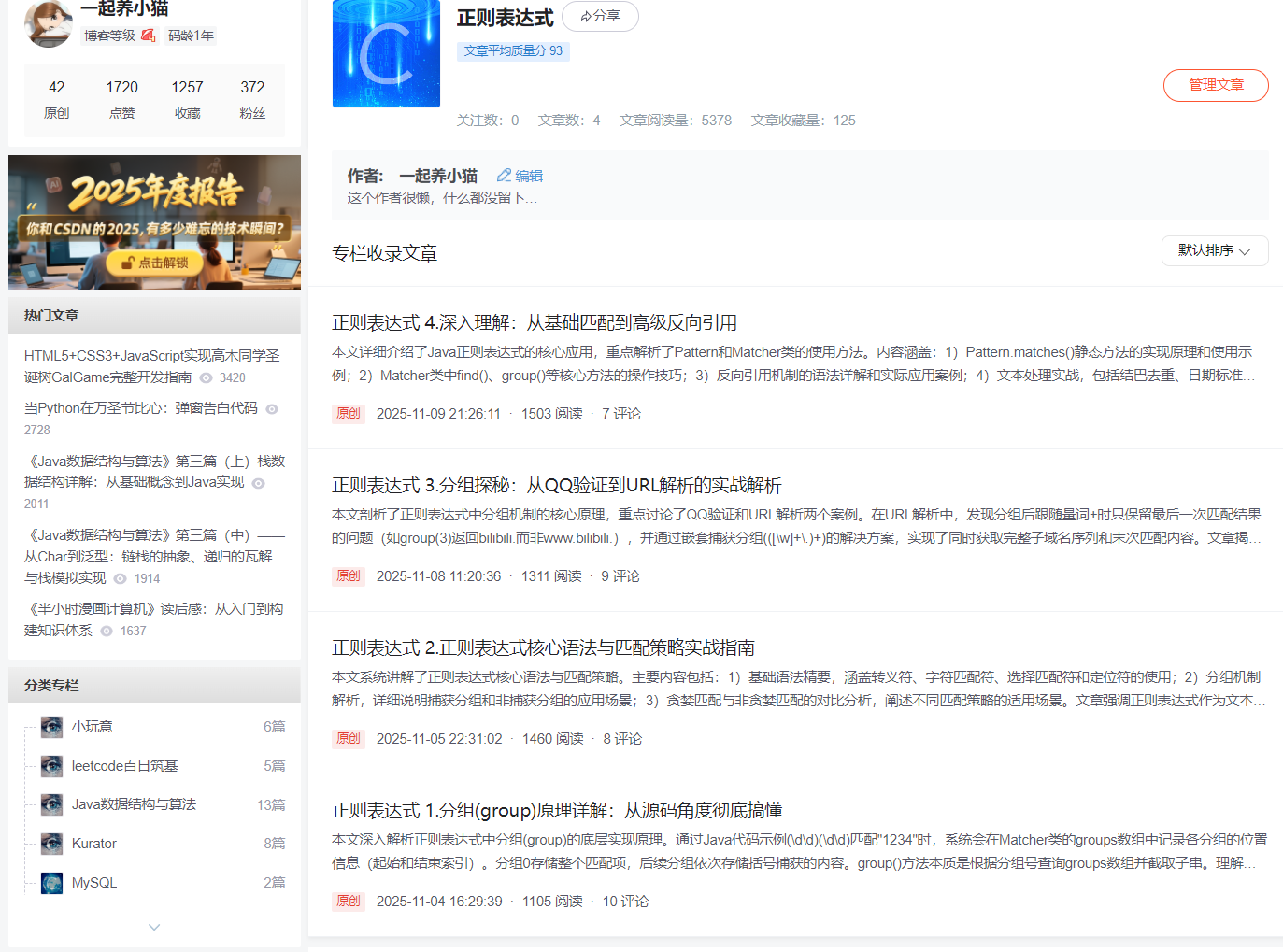Click 点击解锁 in the 2025年度报告 banner
The height and width of the screenshot is (952, 1283).
[157, 263]
